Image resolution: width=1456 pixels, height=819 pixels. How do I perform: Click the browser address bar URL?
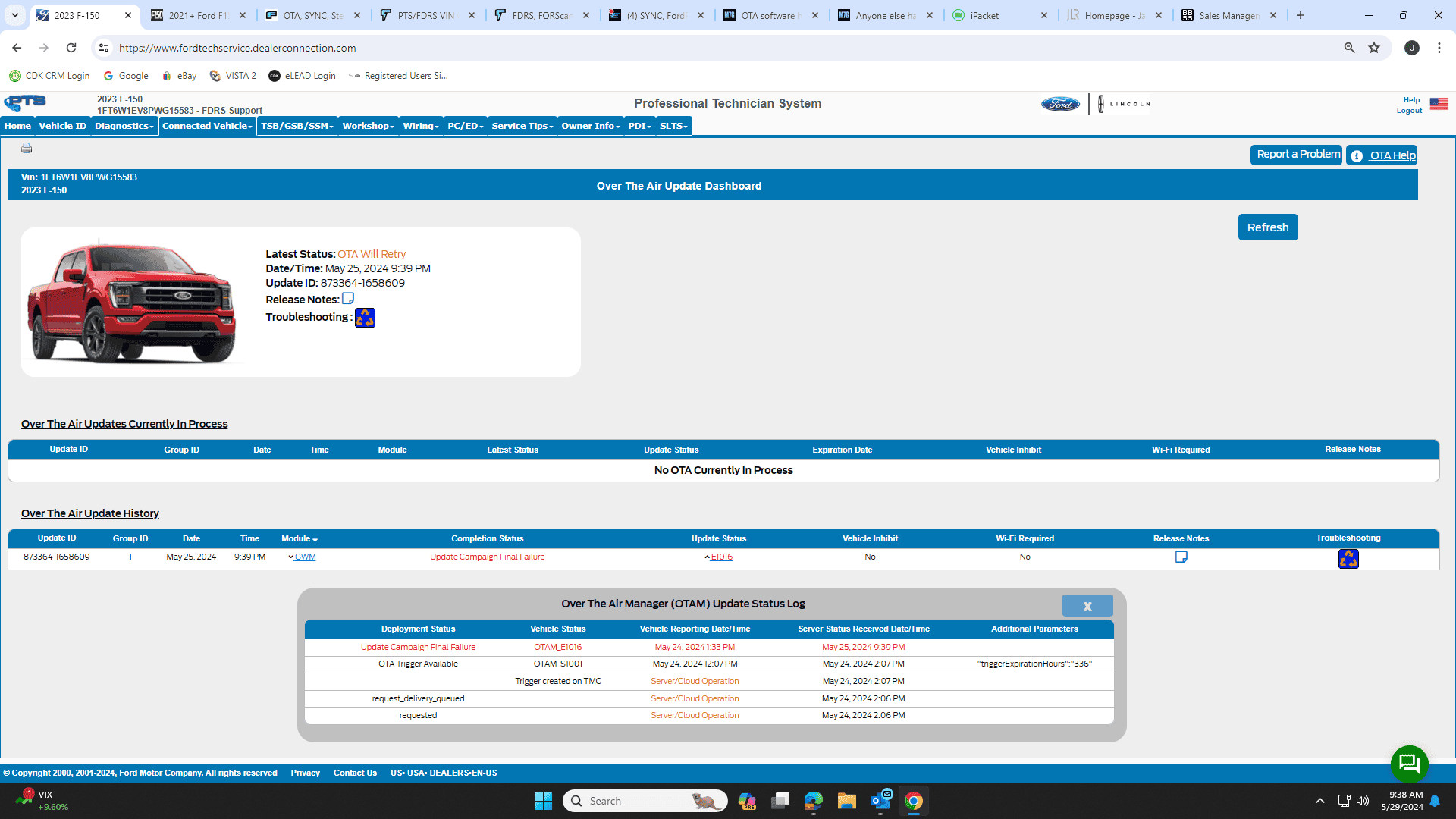[237, 48]
